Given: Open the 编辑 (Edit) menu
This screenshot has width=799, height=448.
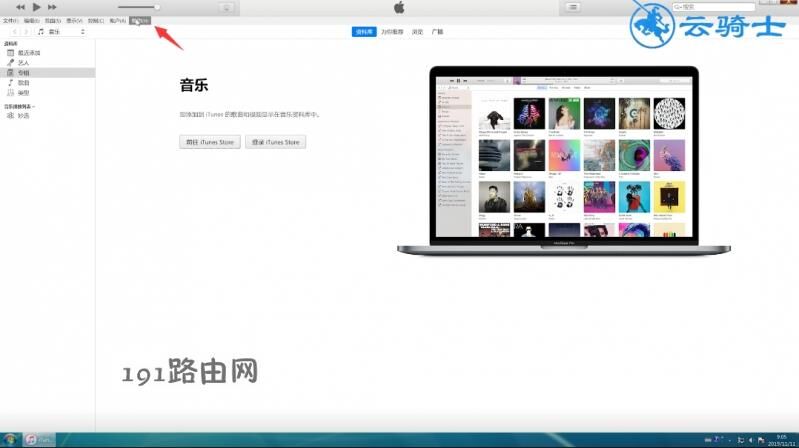Looking at the screenshot, I should [32, 21].
